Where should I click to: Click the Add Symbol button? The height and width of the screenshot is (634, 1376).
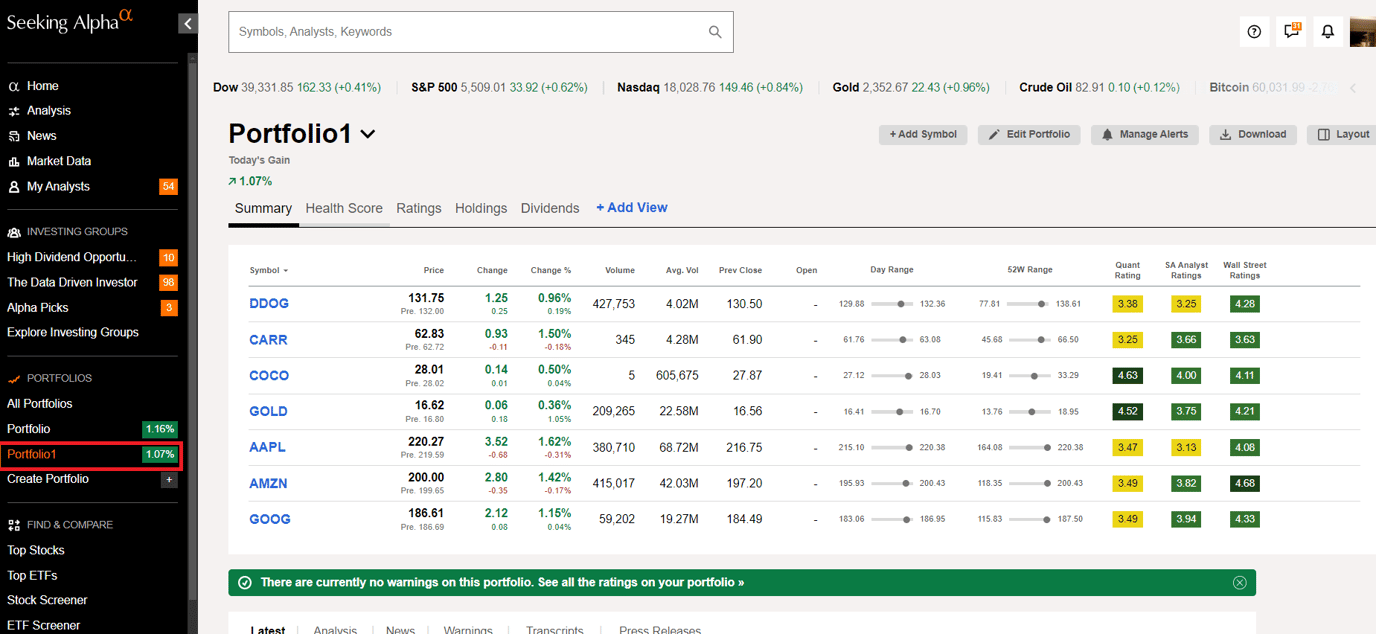[x=923, y=134]
